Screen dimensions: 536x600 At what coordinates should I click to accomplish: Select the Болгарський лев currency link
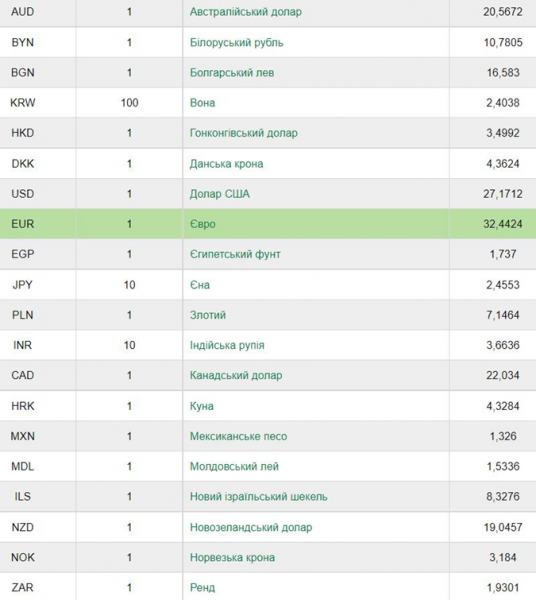click(232, 72)
